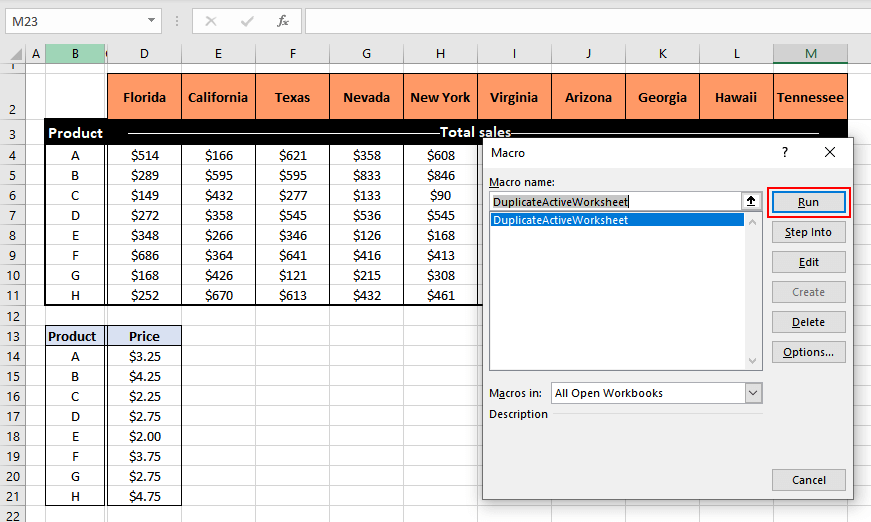Cancel the Macro dialog

point(808,480)
